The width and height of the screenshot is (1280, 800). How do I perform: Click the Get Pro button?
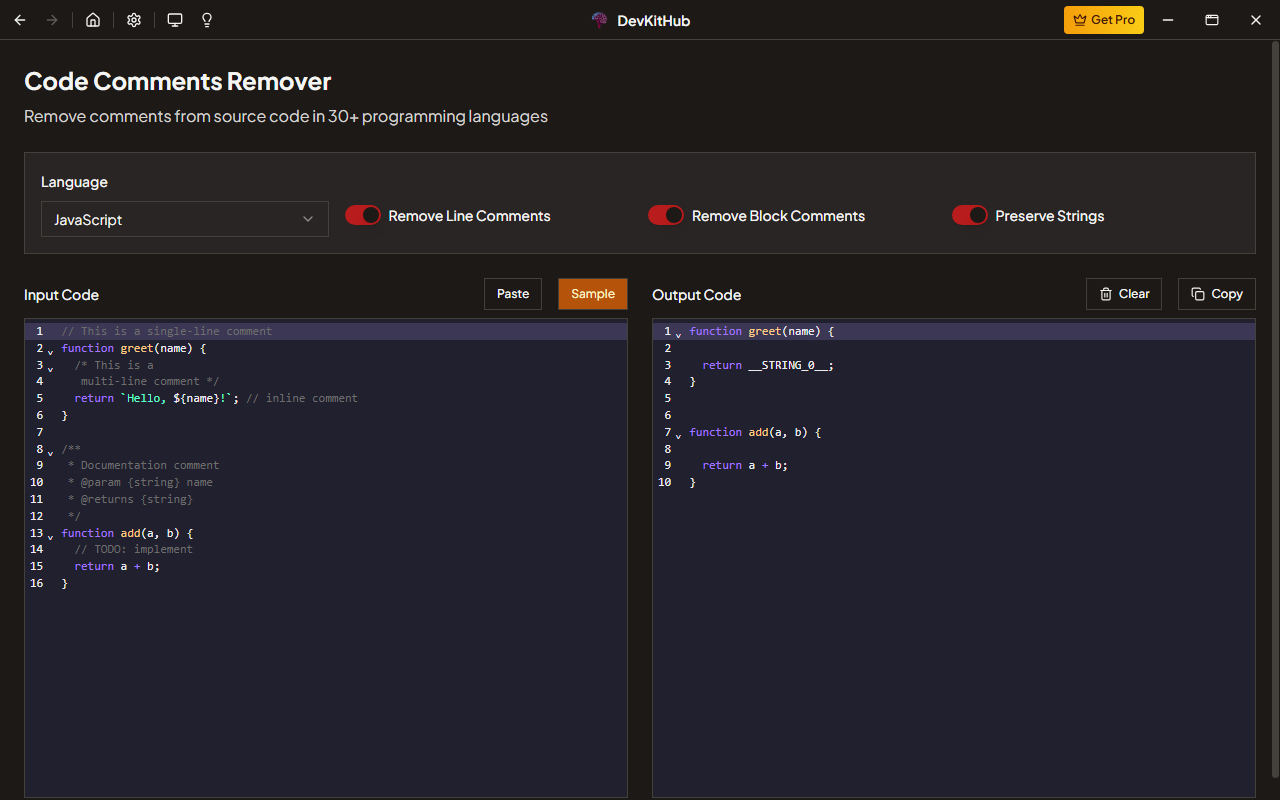[x=1104, y=20]
